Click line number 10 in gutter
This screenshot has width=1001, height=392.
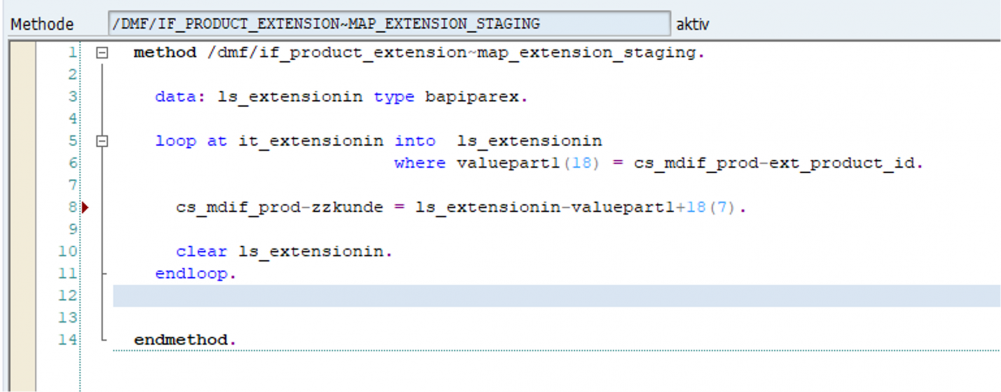[x=67, y=252]
